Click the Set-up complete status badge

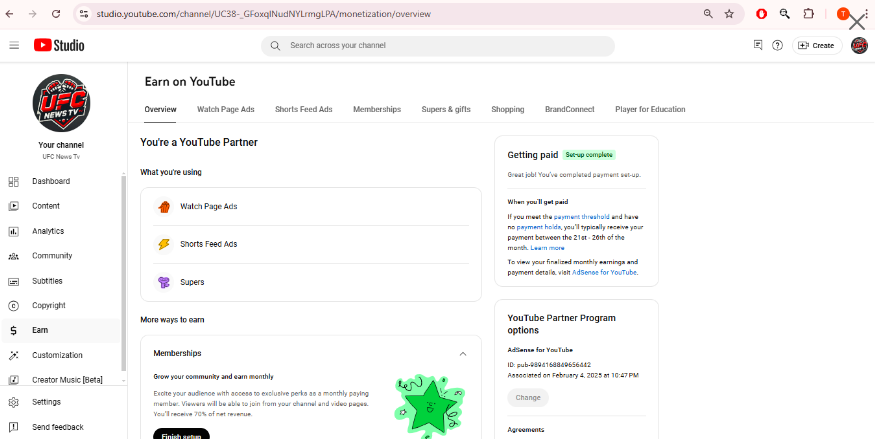[x=589, y=155]
